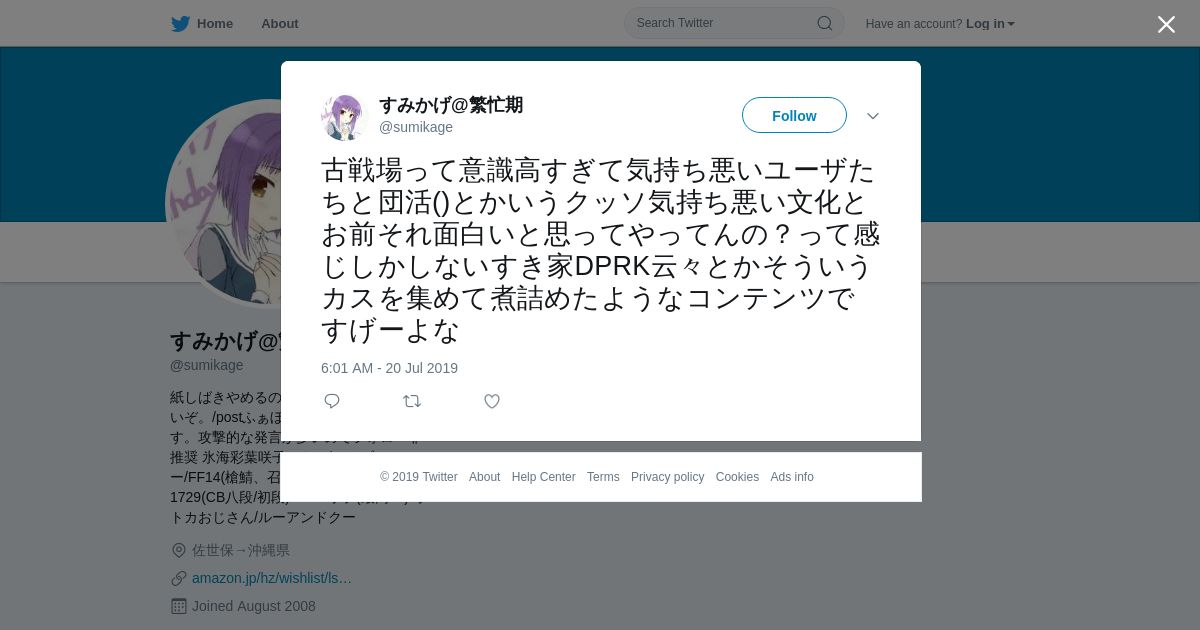Go to Home in top navigation
The width and height of the screenshot is (1200, 630).
pyautogui.click(x=215, y=24)
